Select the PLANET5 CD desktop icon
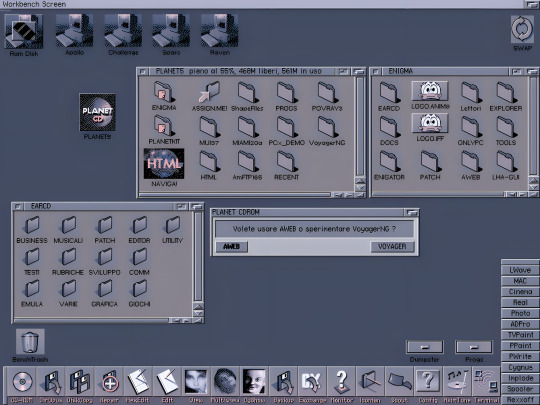Screen dimensions: 540x405 (x=97, y=113)
